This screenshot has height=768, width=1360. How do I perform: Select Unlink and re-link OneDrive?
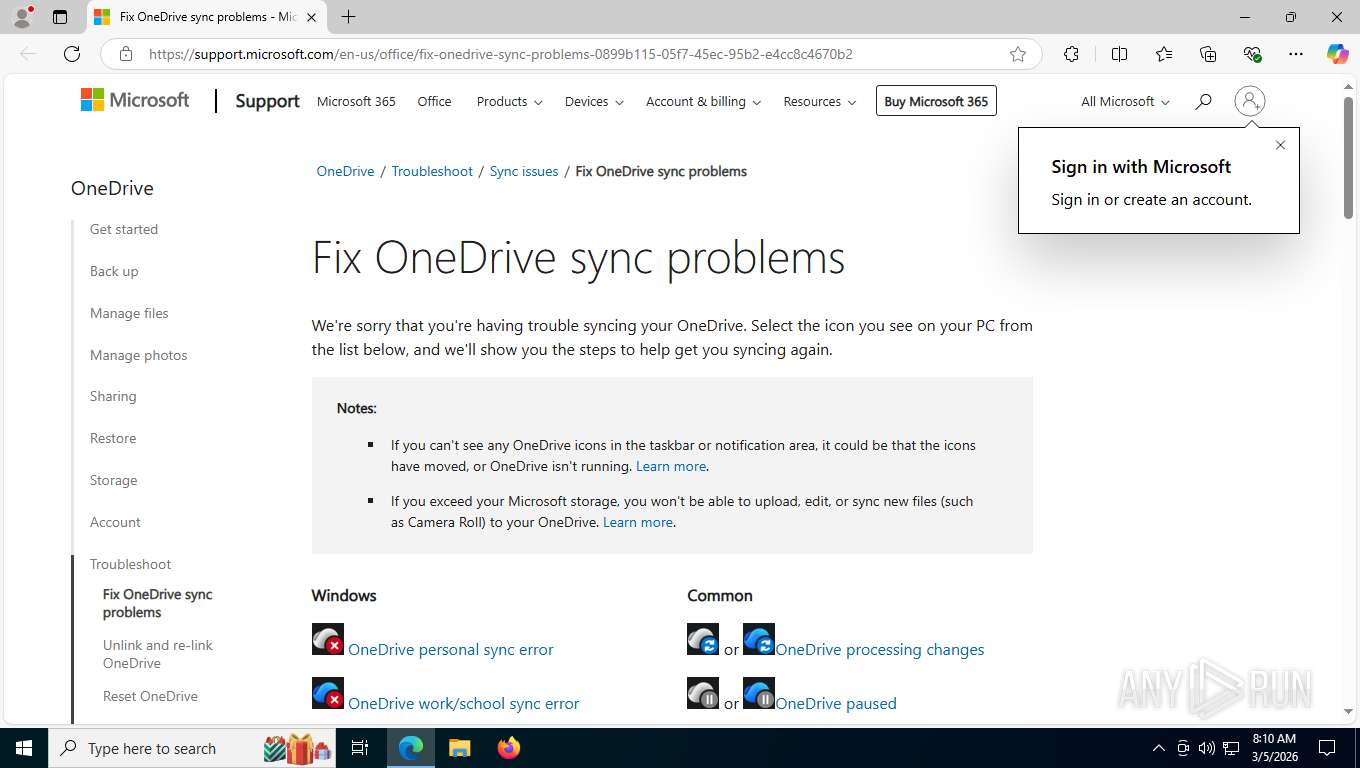[x=158, y=654]
